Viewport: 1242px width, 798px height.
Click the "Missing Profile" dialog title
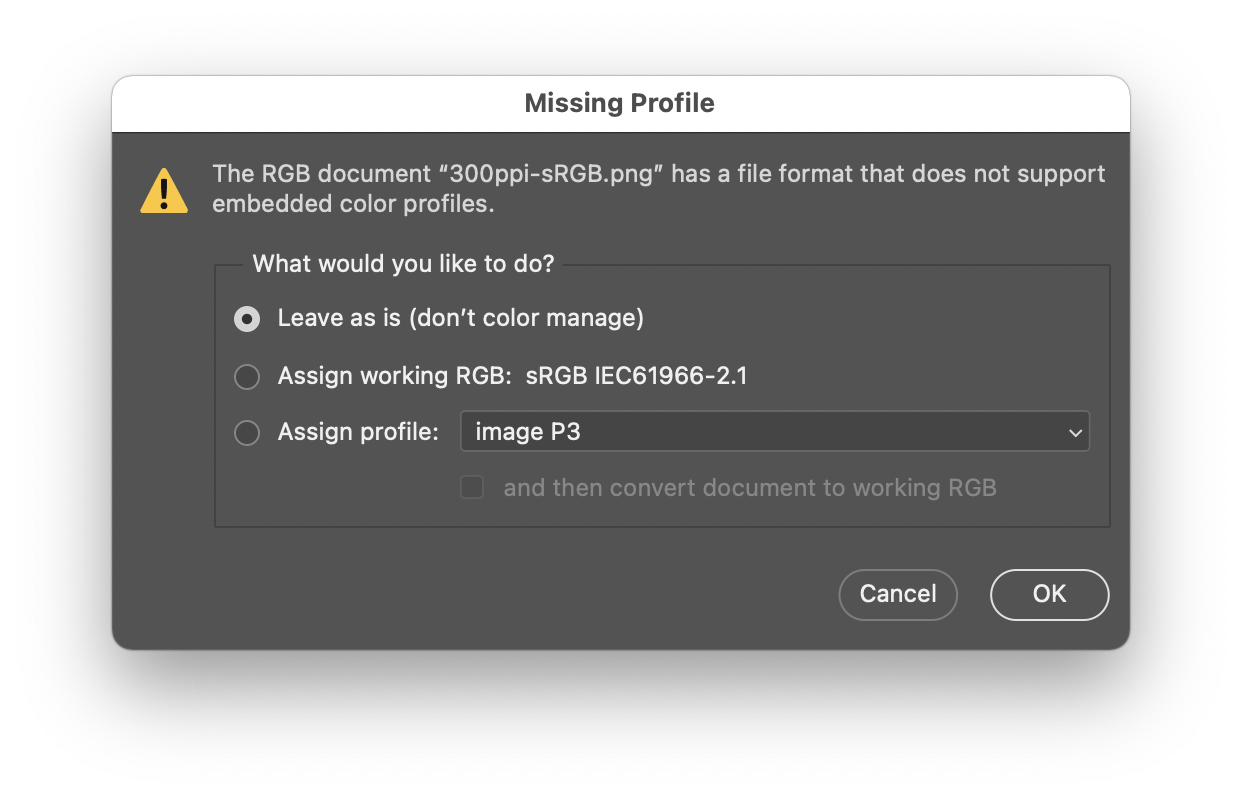(x=620, y=103)
